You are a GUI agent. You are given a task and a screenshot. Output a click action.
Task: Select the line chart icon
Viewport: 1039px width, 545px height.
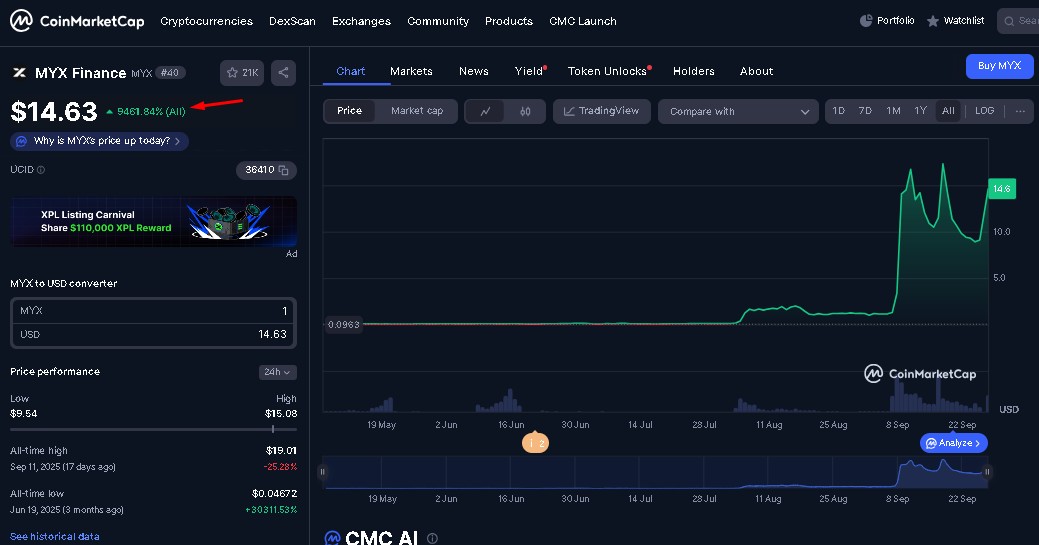pyautogui.click(x=485, y=111)
